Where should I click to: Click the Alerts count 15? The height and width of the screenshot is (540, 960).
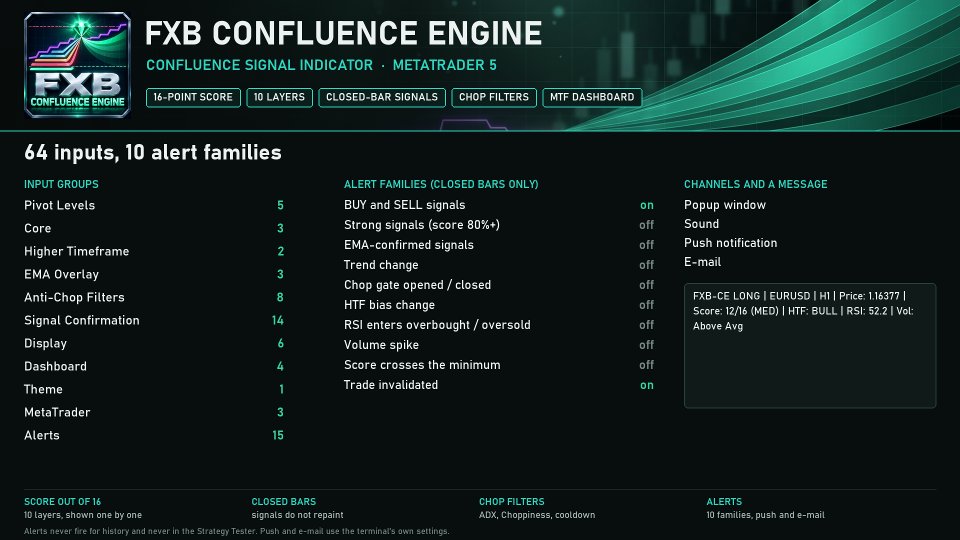click(x=277, y=435)
